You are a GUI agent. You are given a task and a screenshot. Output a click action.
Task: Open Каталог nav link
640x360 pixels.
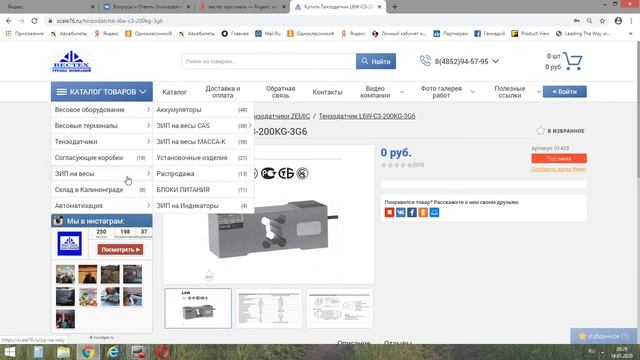[x=174, y=92]
